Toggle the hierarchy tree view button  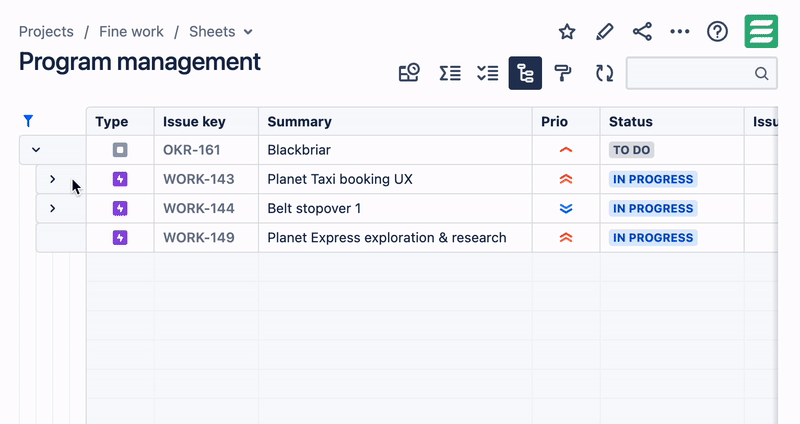(x=525, y=73)
